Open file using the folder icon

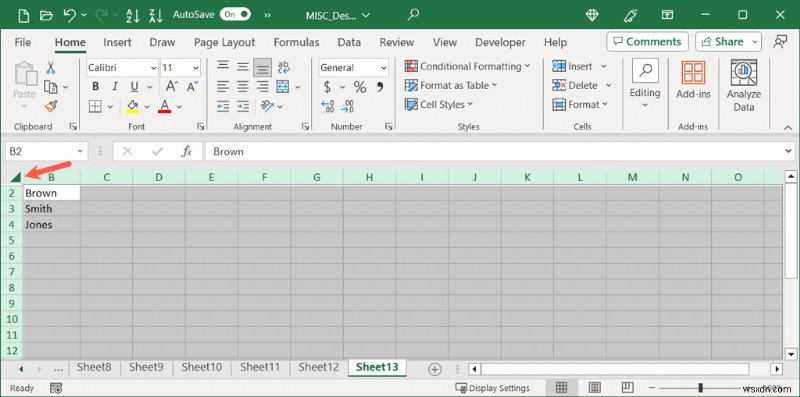click(x=46, y=15)
